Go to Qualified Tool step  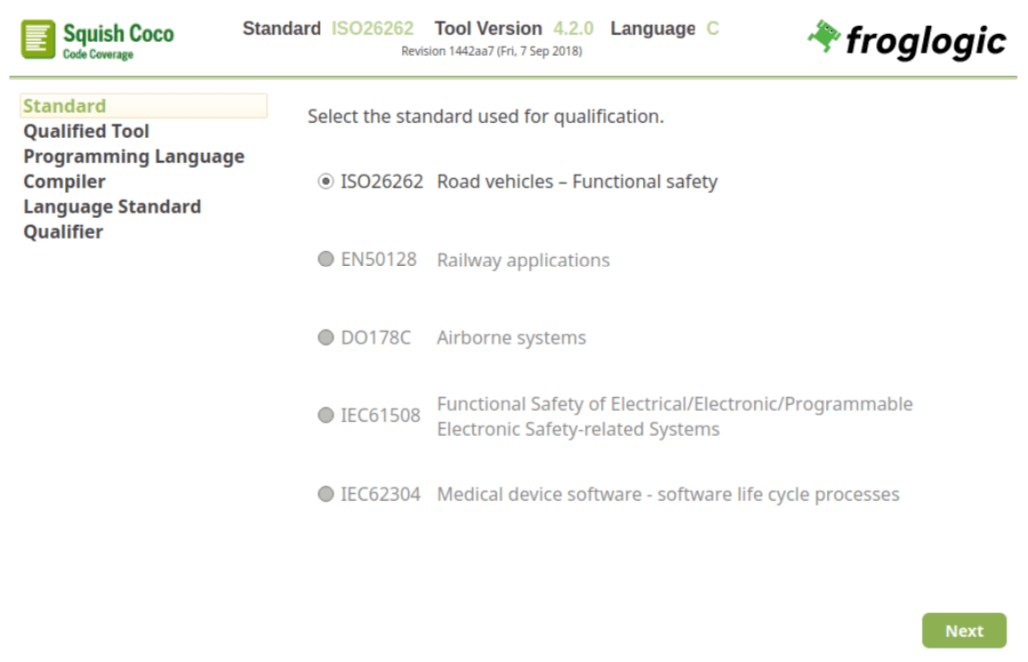86,131
